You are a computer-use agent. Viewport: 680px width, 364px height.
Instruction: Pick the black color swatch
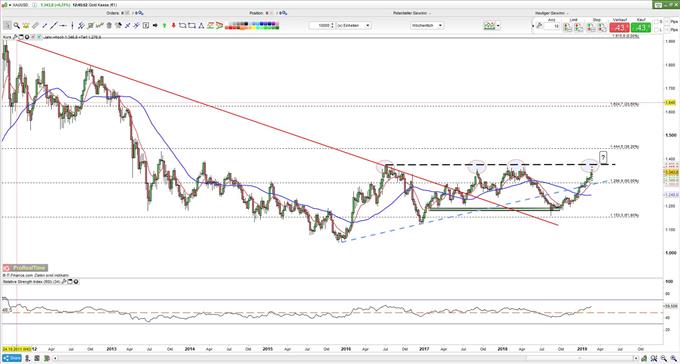pyautogui.click(x=246, y=23)
